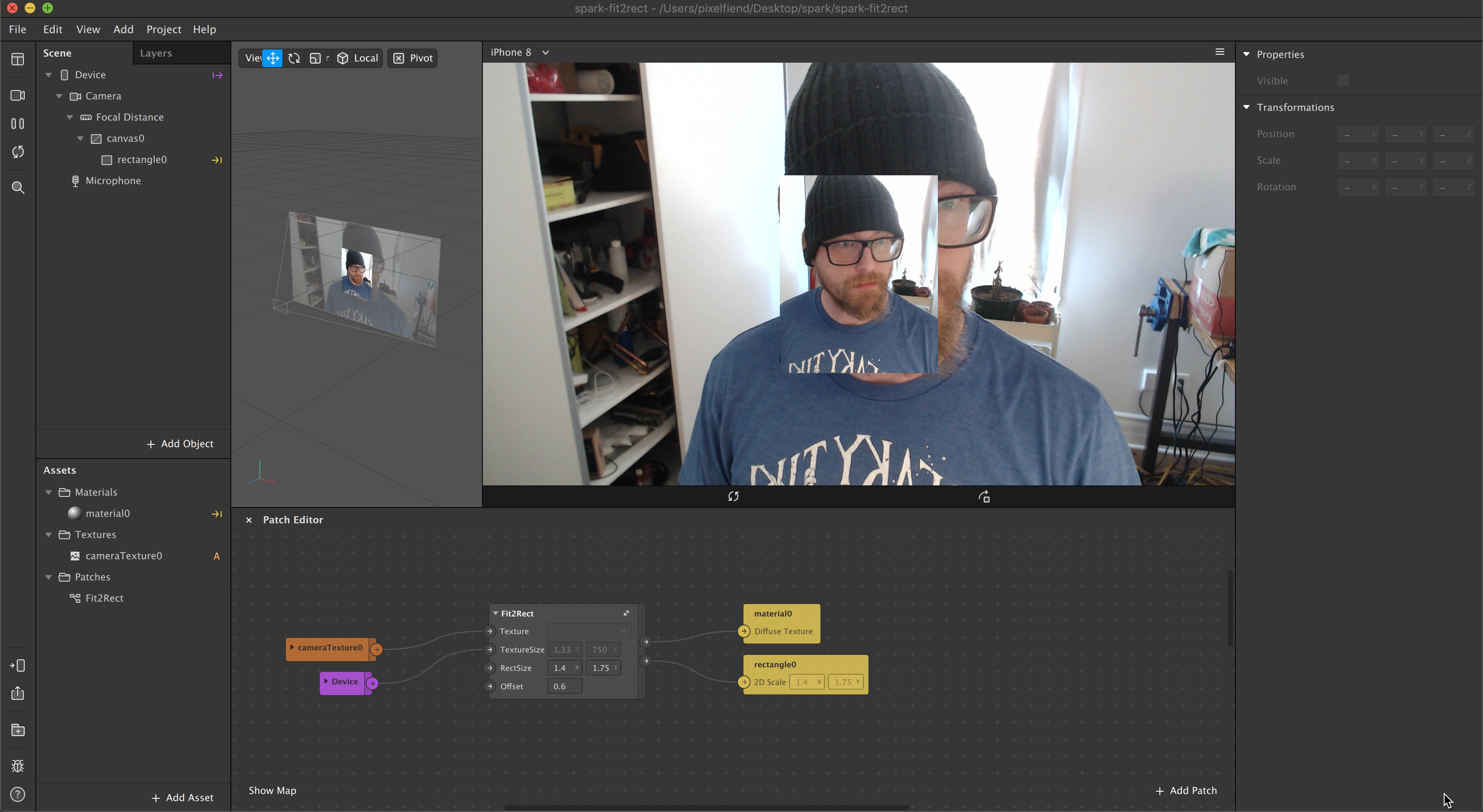Viewport: 1483px width, 812px height.
Task: Select the Rotate tool in the viewport toolbar
Action: tap(294, 57)
